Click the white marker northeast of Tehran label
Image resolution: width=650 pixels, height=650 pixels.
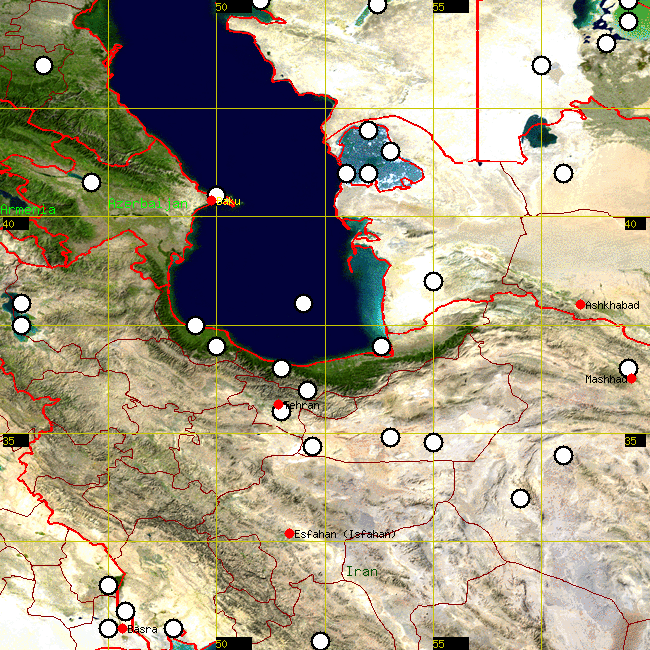click(307, 390)
